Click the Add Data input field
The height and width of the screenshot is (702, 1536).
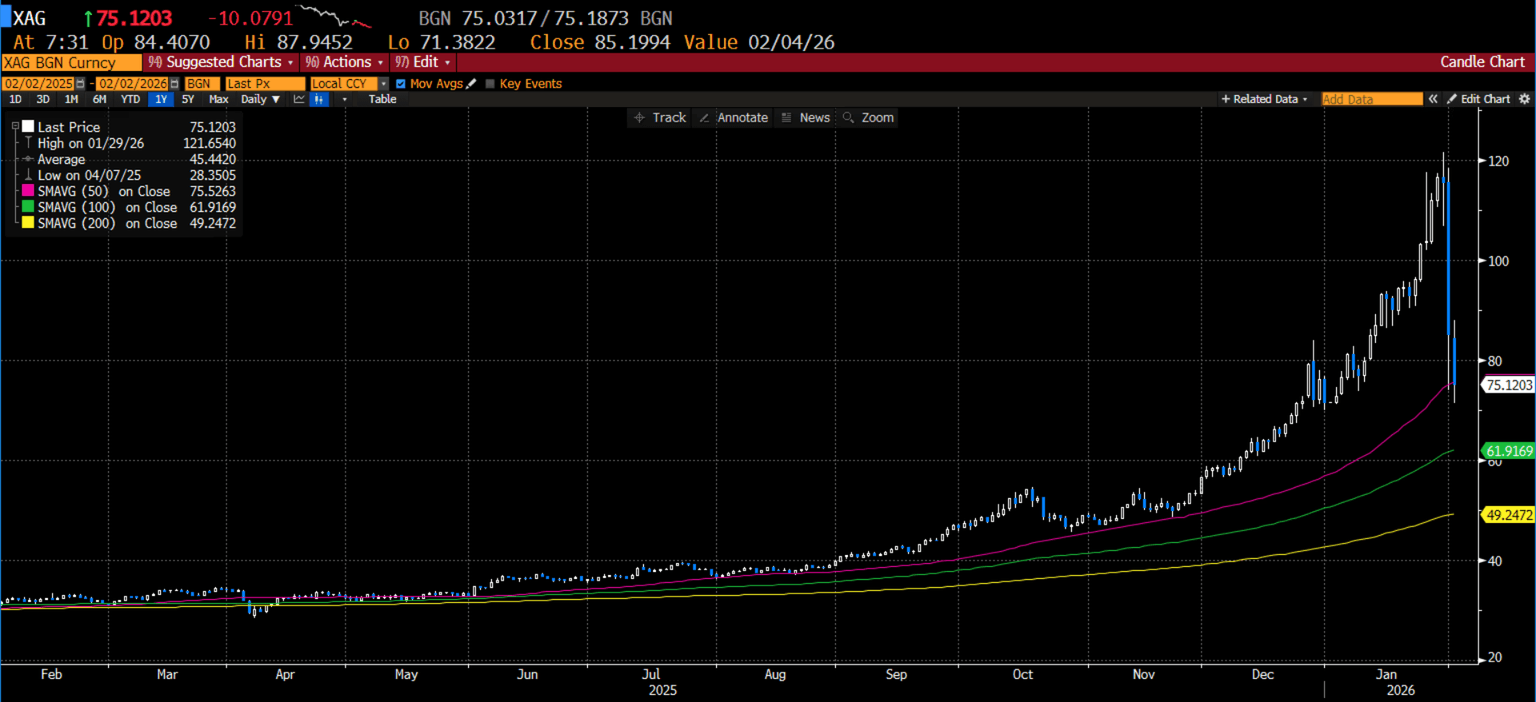1371,99
